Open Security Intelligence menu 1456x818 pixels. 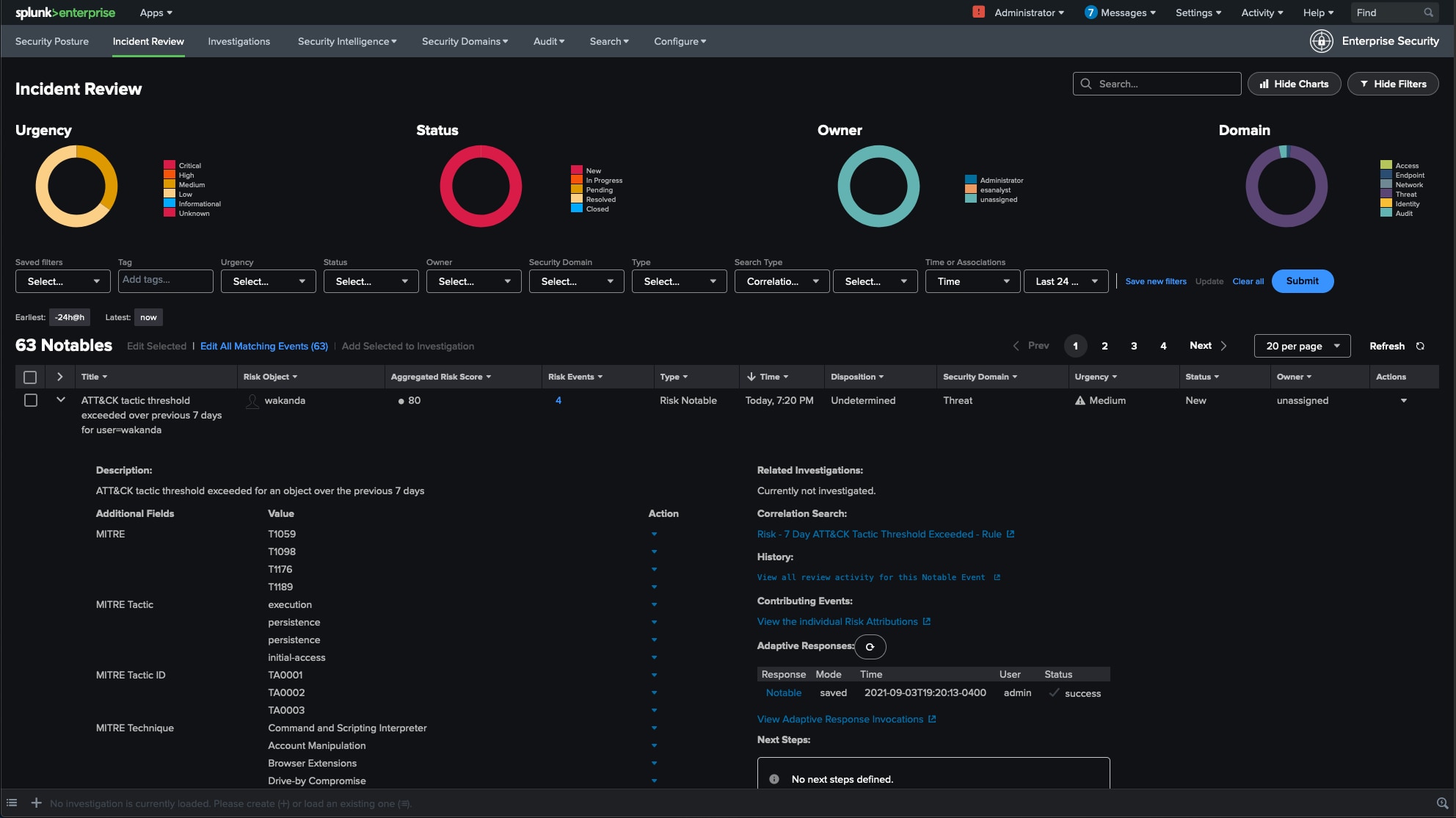click(347, 41)
